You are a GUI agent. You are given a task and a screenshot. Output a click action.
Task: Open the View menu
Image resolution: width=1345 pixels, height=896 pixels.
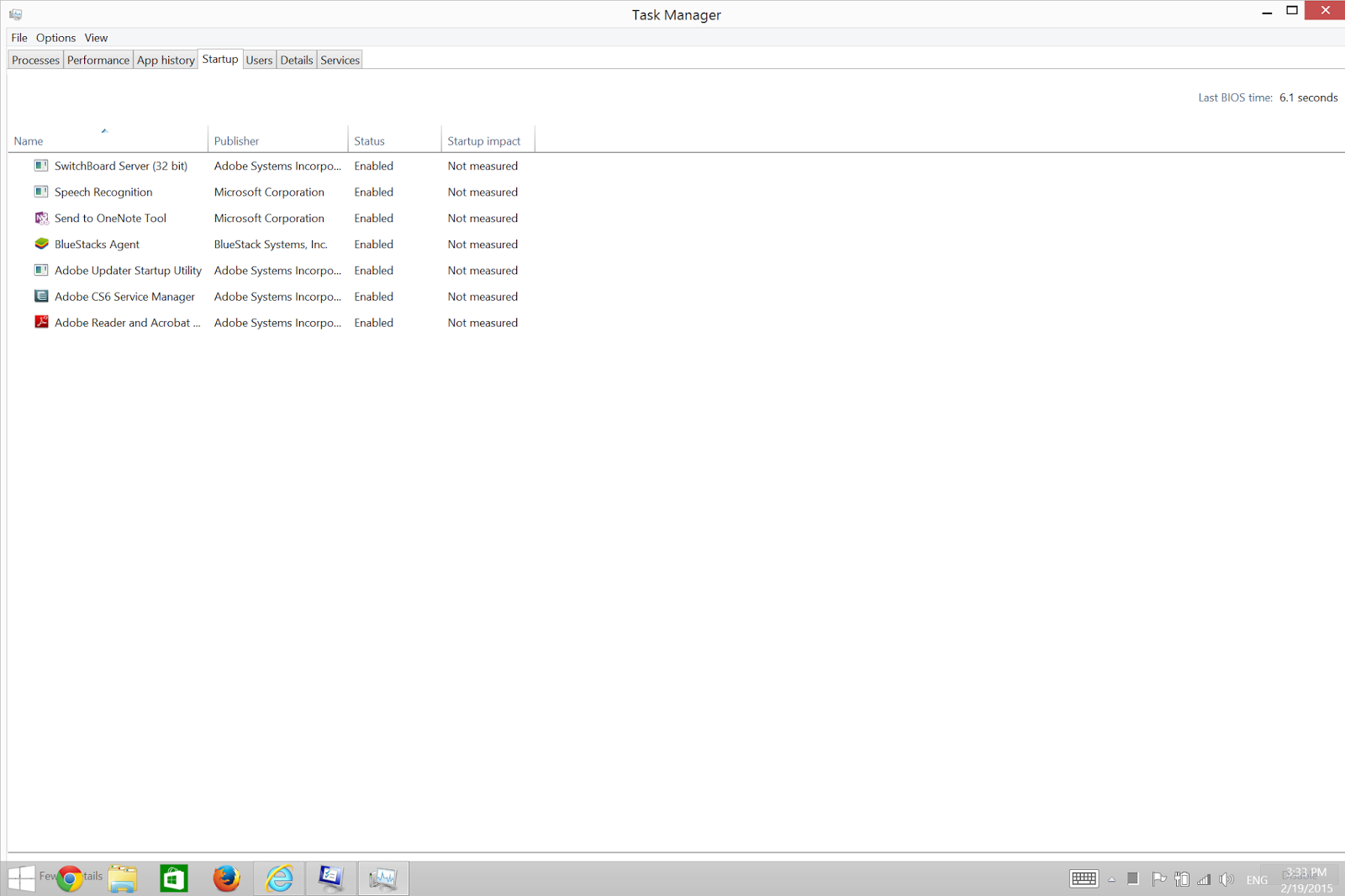click(x=96, y=38)
